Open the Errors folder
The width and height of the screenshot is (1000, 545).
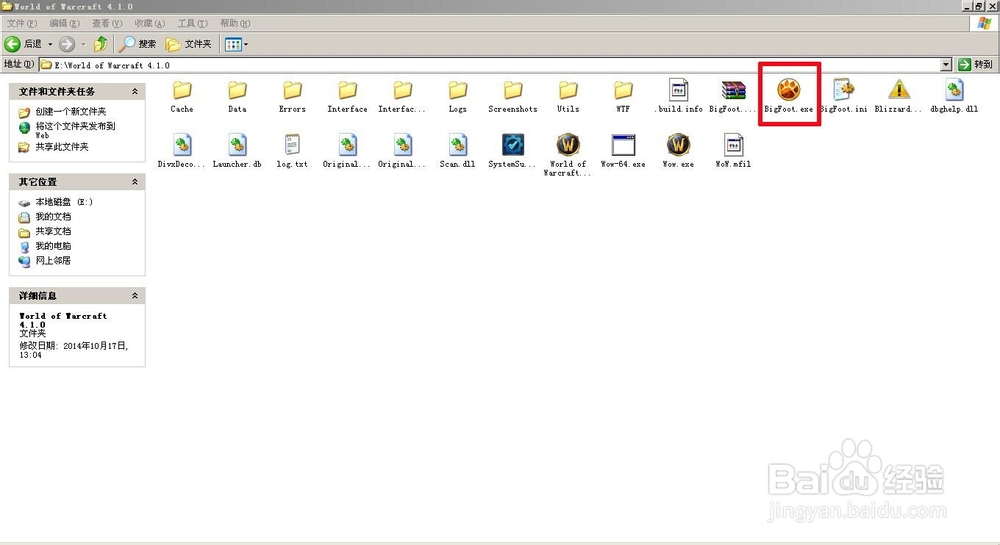292,96
